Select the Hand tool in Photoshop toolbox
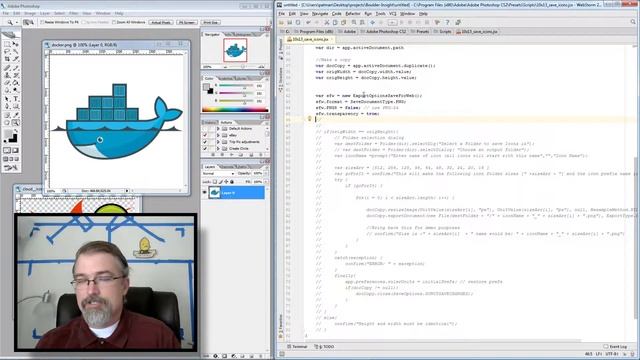This screenshot has width=640, height=360. click(7, 122)
